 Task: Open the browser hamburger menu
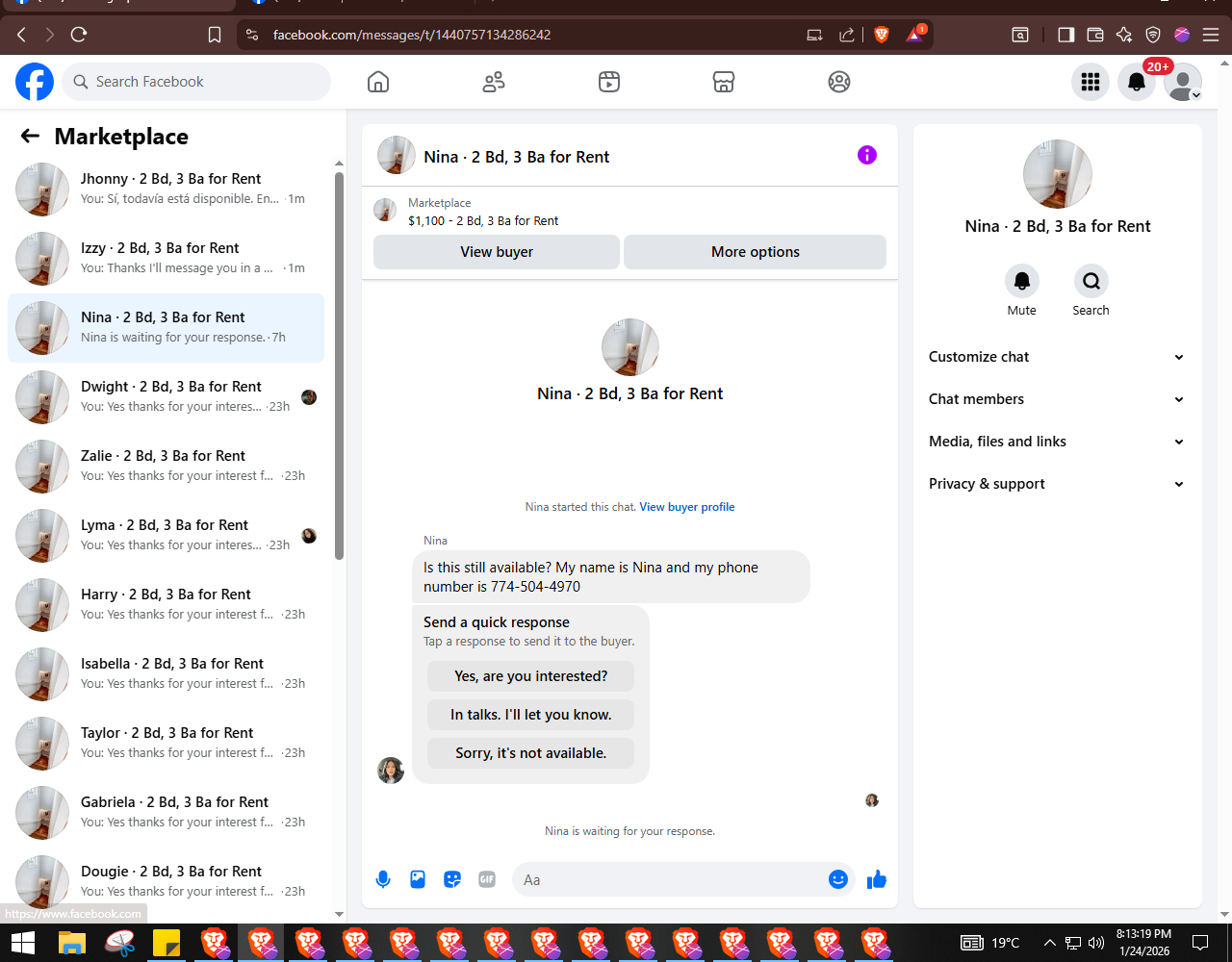point(1211,35)
